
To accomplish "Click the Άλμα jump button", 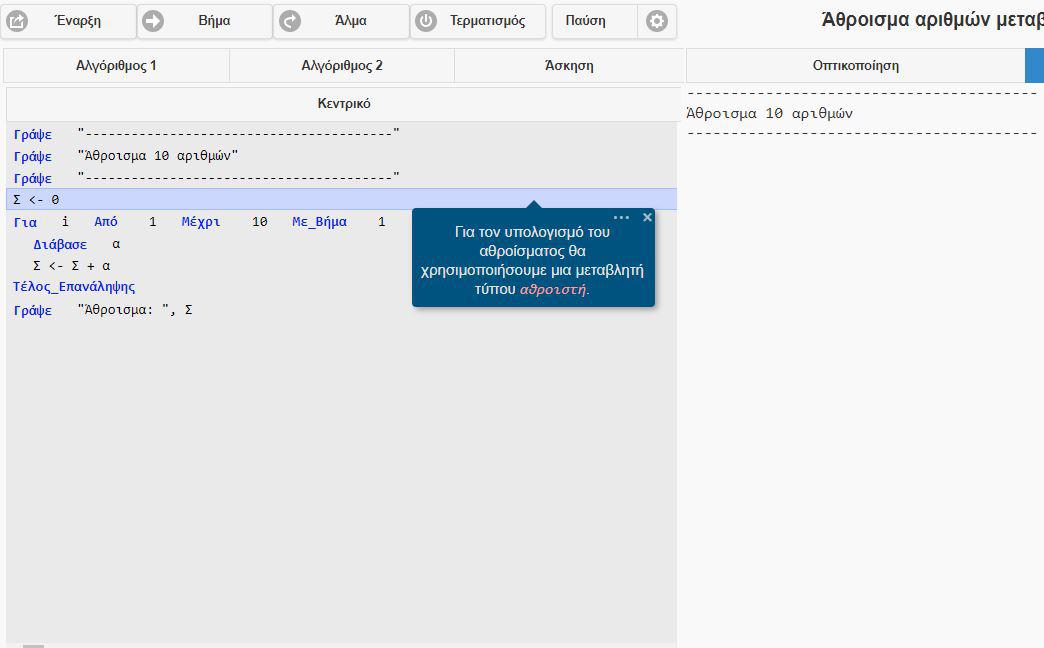I will 342,21.
